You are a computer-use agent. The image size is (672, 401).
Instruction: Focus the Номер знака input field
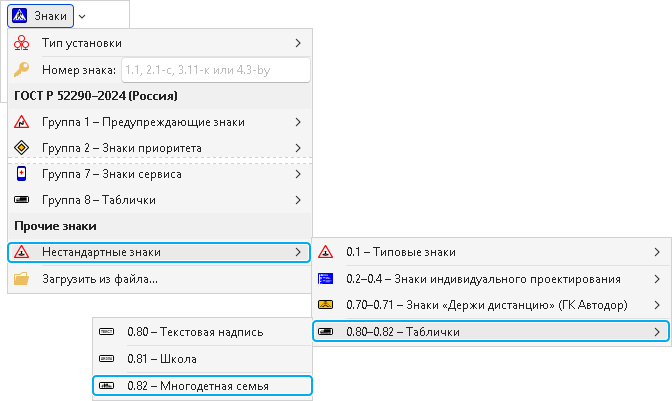(x=216, y=70)
